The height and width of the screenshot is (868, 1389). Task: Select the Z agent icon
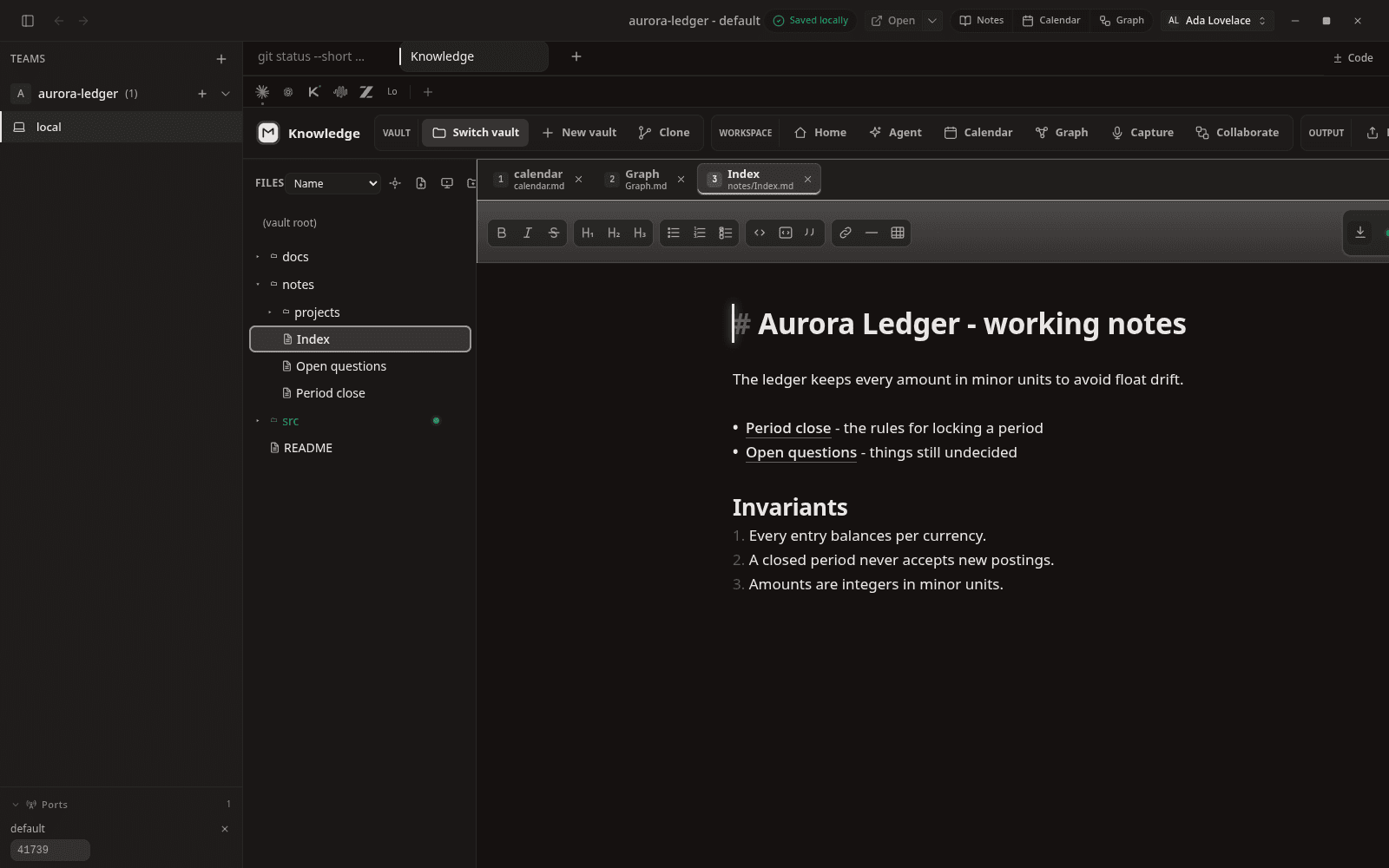(366, 92)
